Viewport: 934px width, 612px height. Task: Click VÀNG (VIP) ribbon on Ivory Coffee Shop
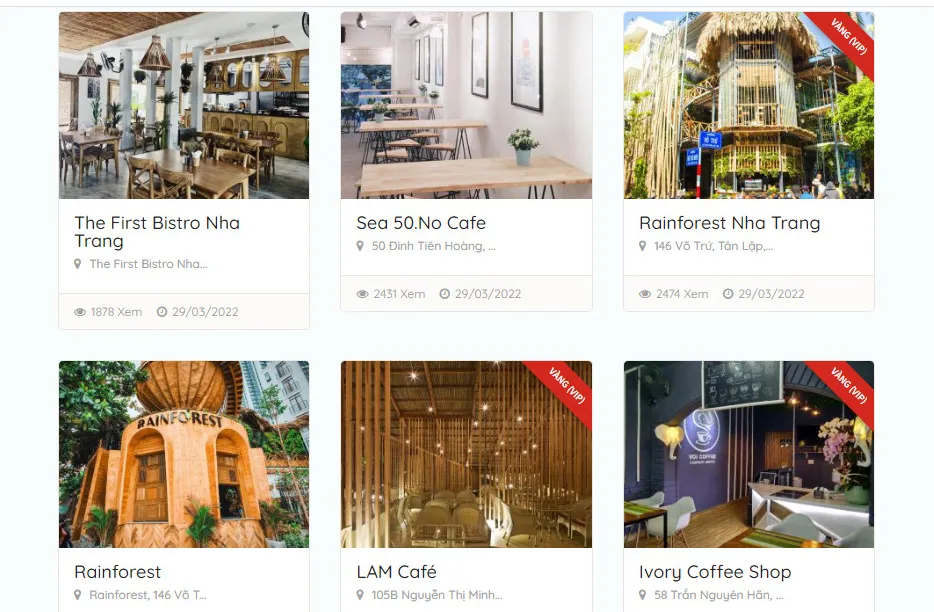[x=848, y=386]
